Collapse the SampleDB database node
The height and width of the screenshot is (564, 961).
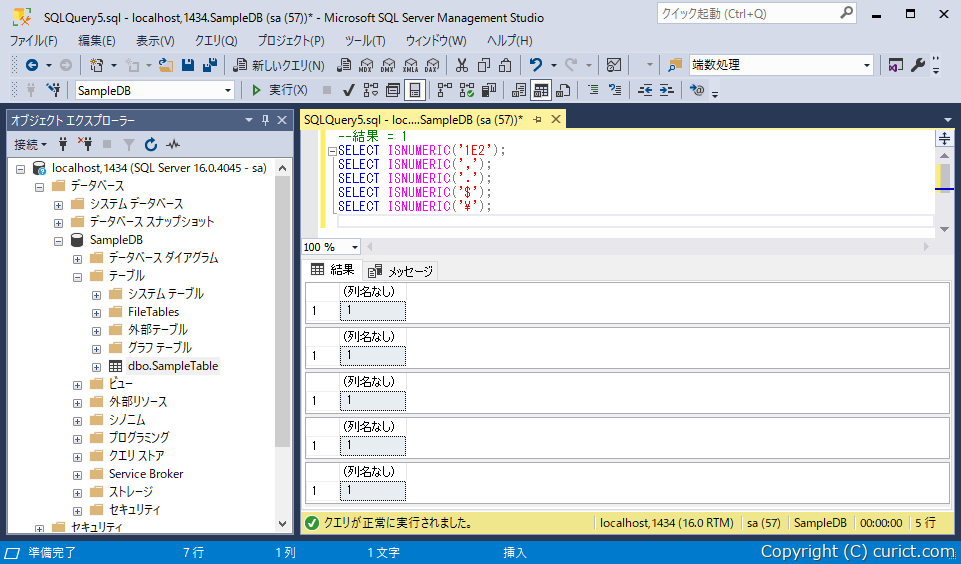(59, 240)
